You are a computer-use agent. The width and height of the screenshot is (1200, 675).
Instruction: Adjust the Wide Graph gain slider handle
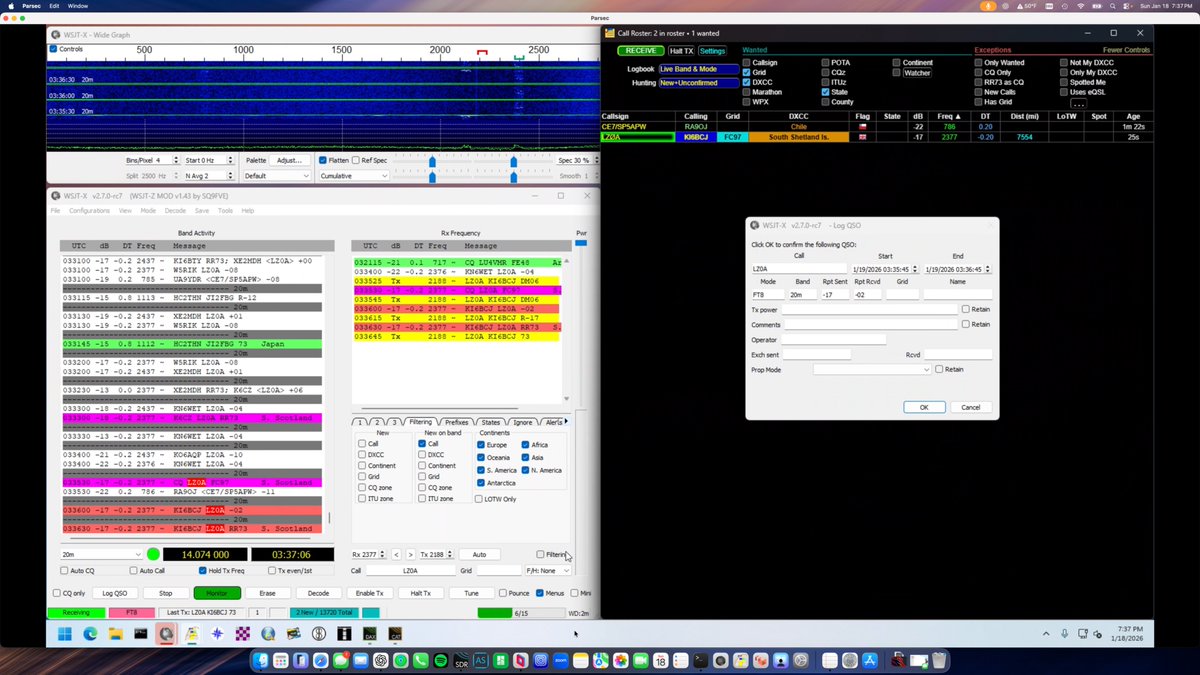click(432, 161)
